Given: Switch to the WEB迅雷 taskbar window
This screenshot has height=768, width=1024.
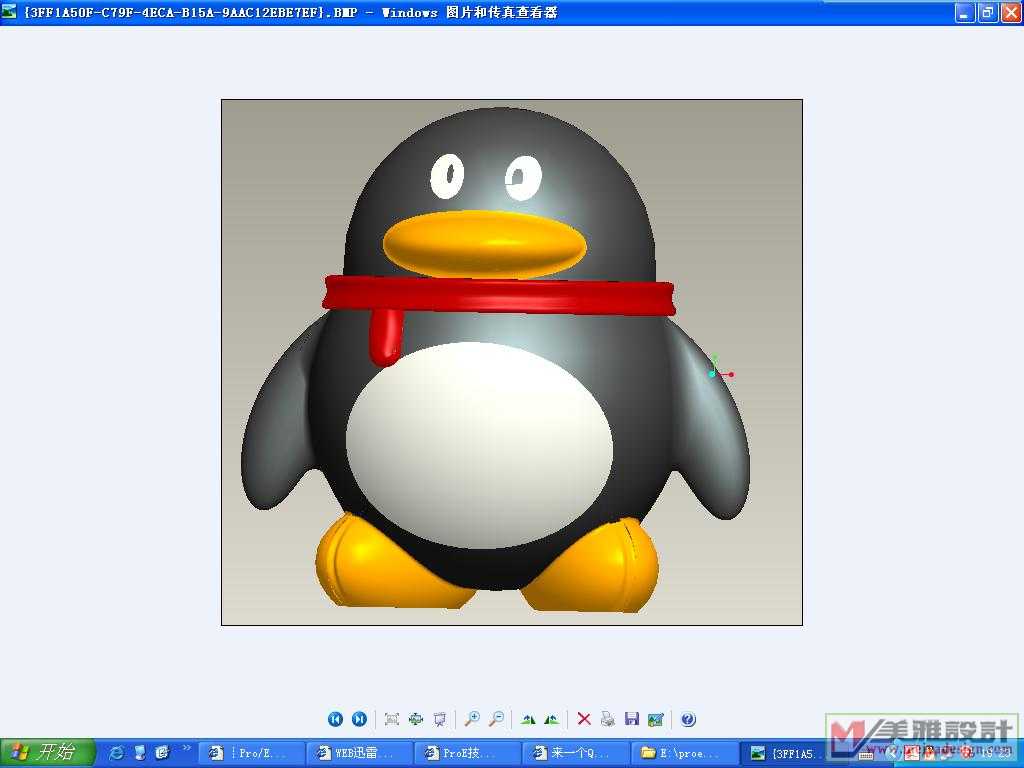Looking at the screenshot, I should (360, 753).
